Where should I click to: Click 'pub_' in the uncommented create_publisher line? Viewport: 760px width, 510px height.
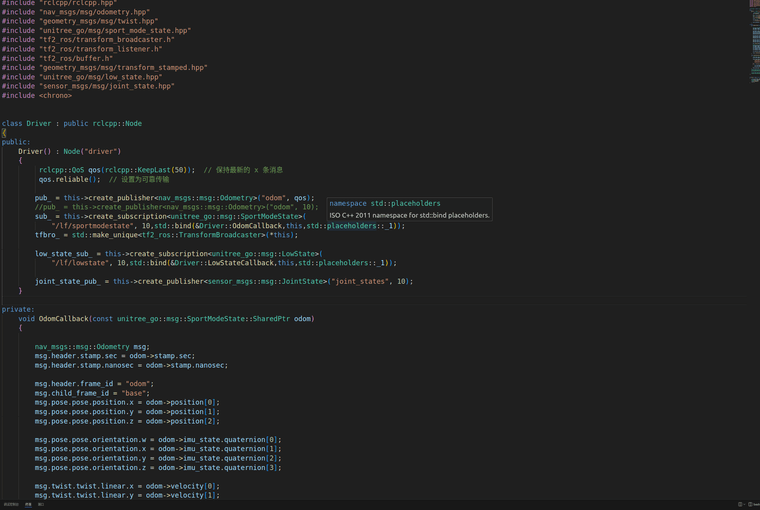tap(43, 198)
